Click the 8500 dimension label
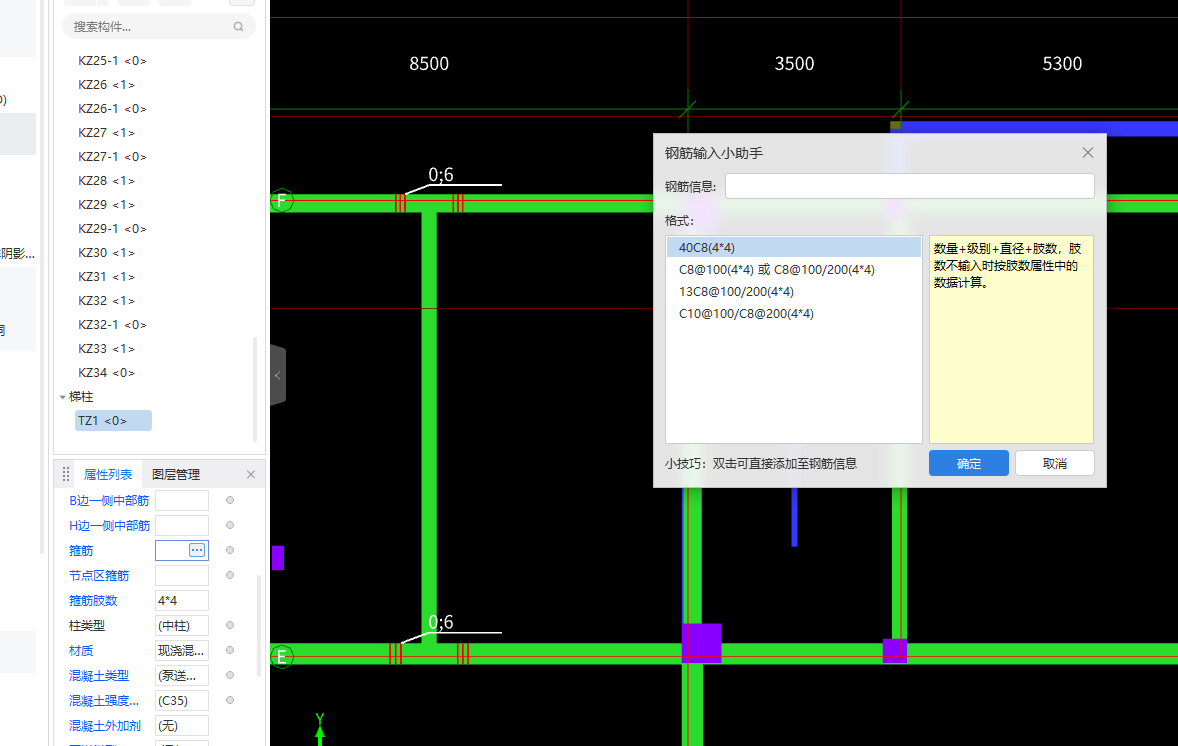The image size is (1178, 746). coord(429,64)
